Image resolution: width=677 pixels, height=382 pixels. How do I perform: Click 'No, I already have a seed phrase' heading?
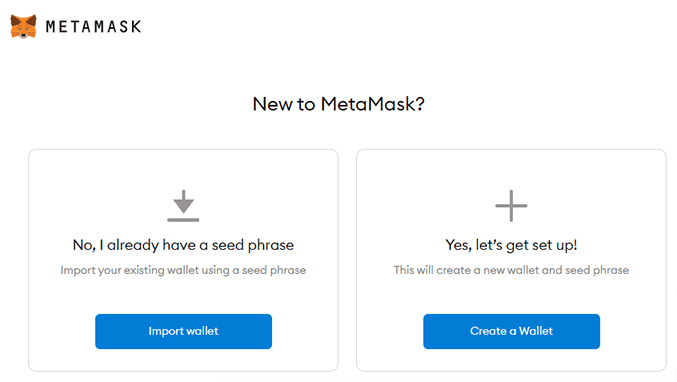click(183, 245)
